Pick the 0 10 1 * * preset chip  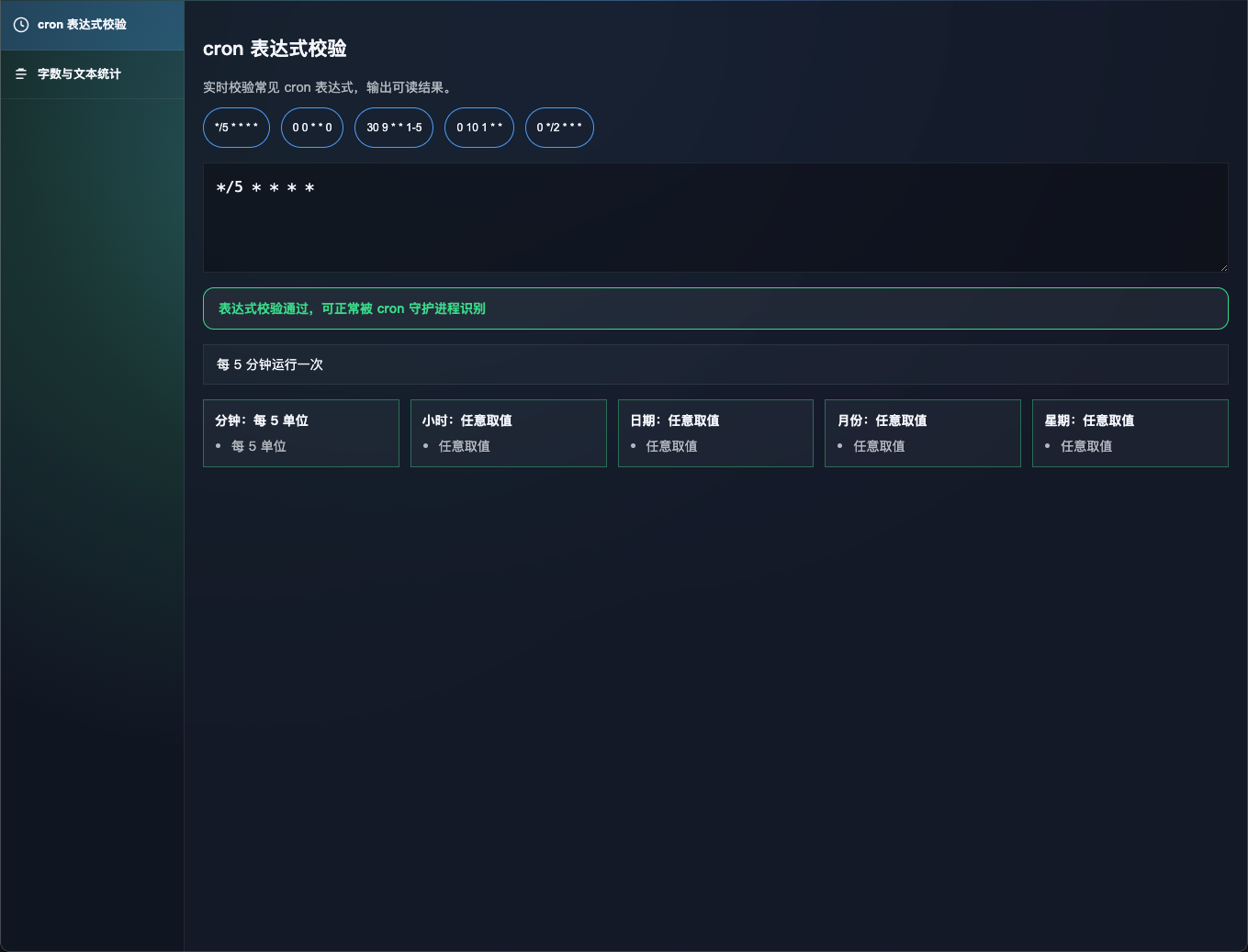pos(479,128)
